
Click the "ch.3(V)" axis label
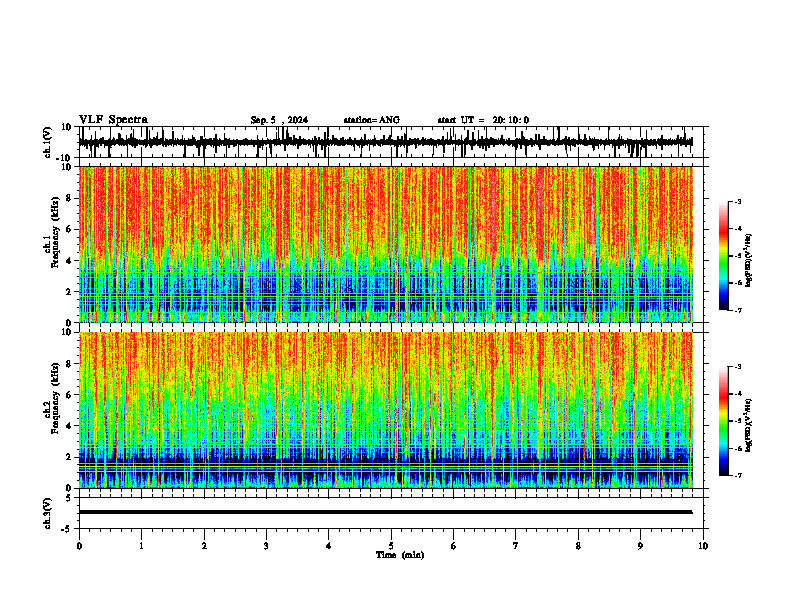tap(48, 513)
